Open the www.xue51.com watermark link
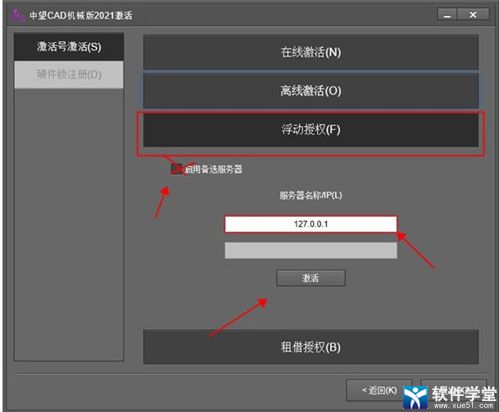The width and height of the screenshot is (500, 412). 463,405
